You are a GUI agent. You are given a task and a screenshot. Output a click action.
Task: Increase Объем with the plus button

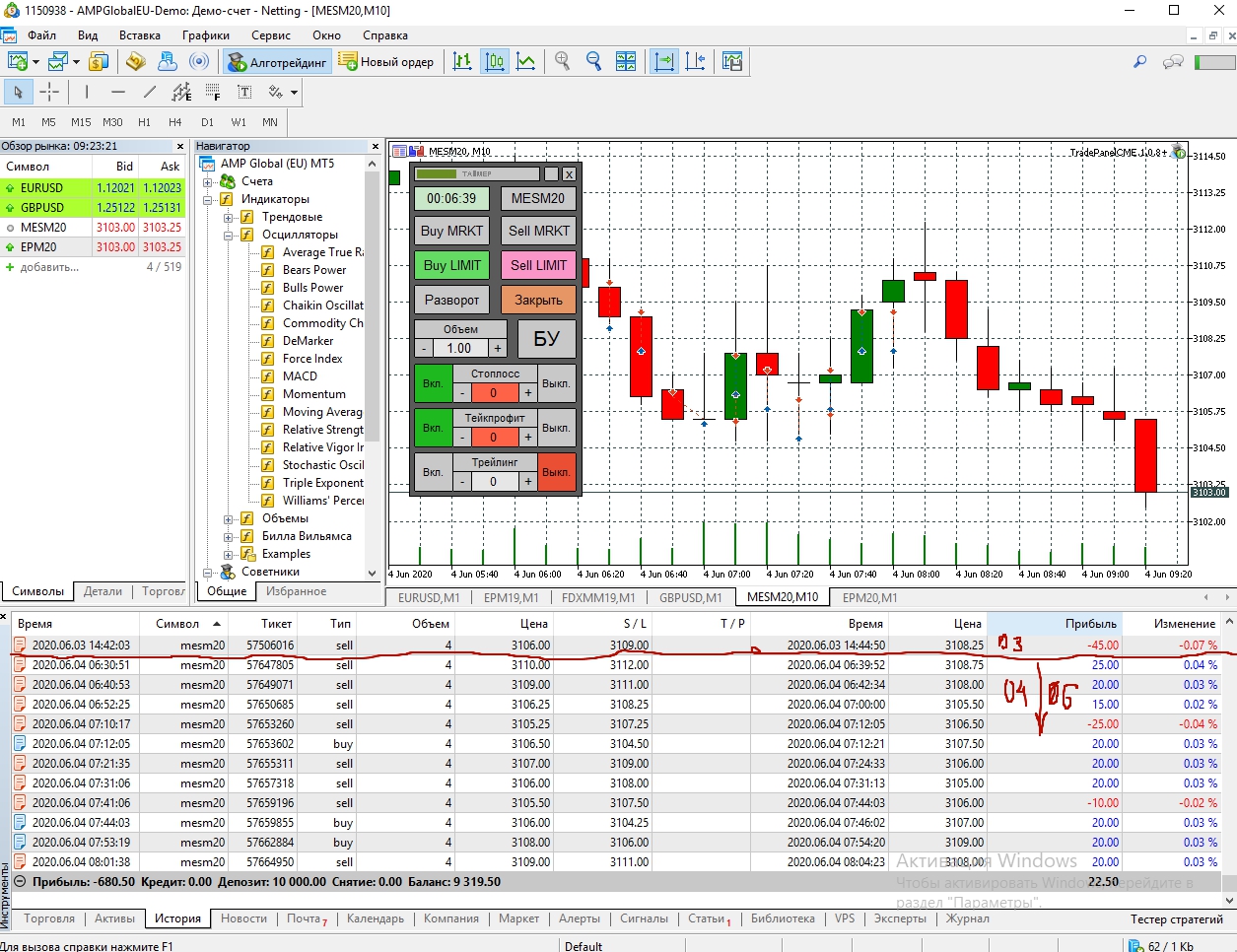point(498,348)
